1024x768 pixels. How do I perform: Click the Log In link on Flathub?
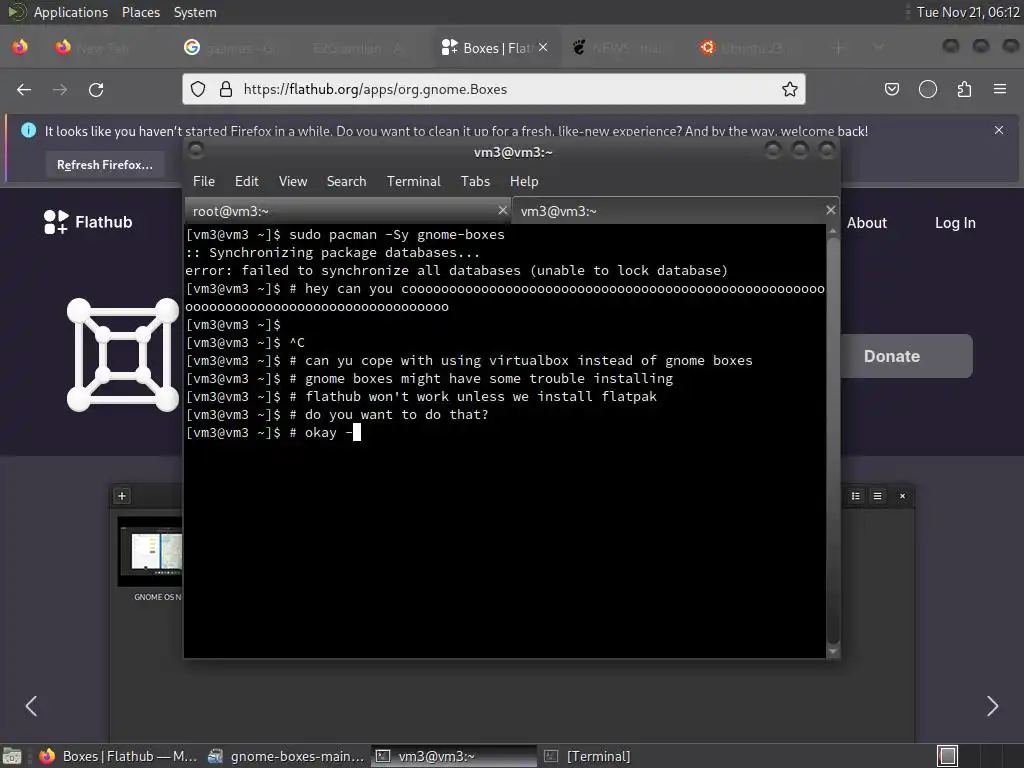coord(955,223)
